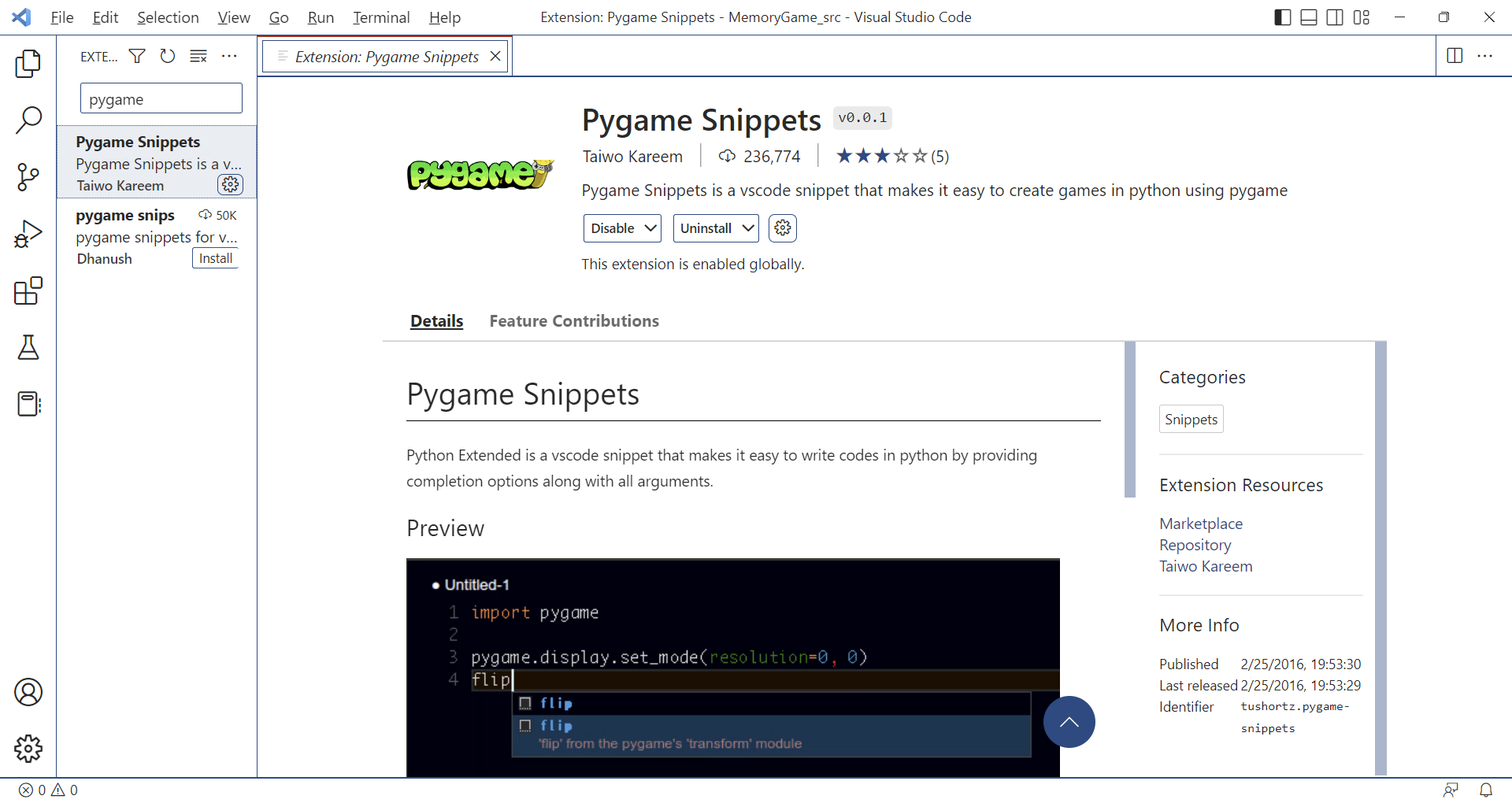Install pygame snips extension

click(215, 258)
